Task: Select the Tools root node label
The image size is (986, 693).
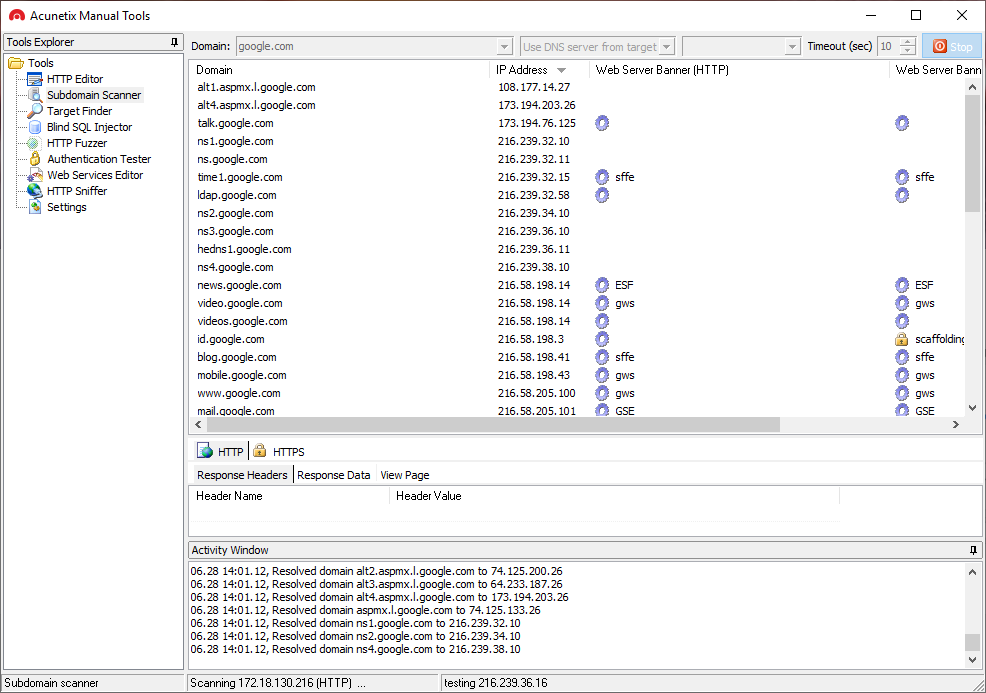Action: (x=41, y=63)
